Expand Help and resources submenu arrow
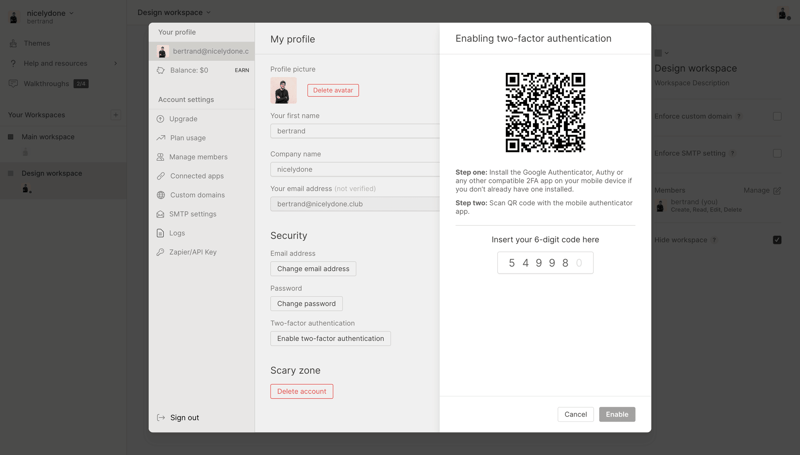The height and width of the screenshot is (455, 800). pyautogui.click(x=116, y=63)
